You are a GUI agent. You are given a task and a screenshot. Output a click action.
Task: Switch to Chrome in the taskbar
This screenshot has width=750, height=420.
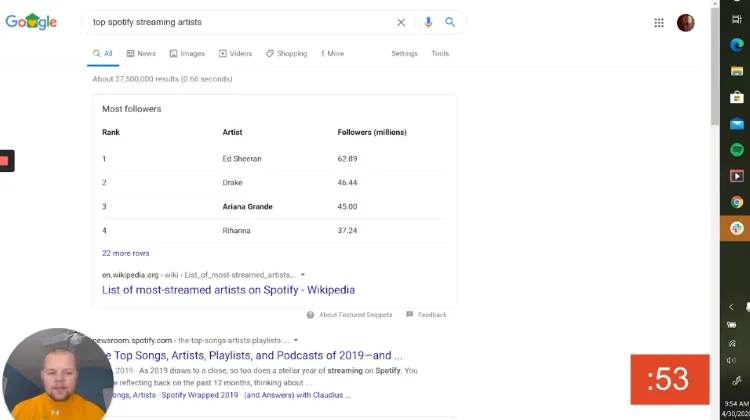pyautogui.click(x=737, y=202)
